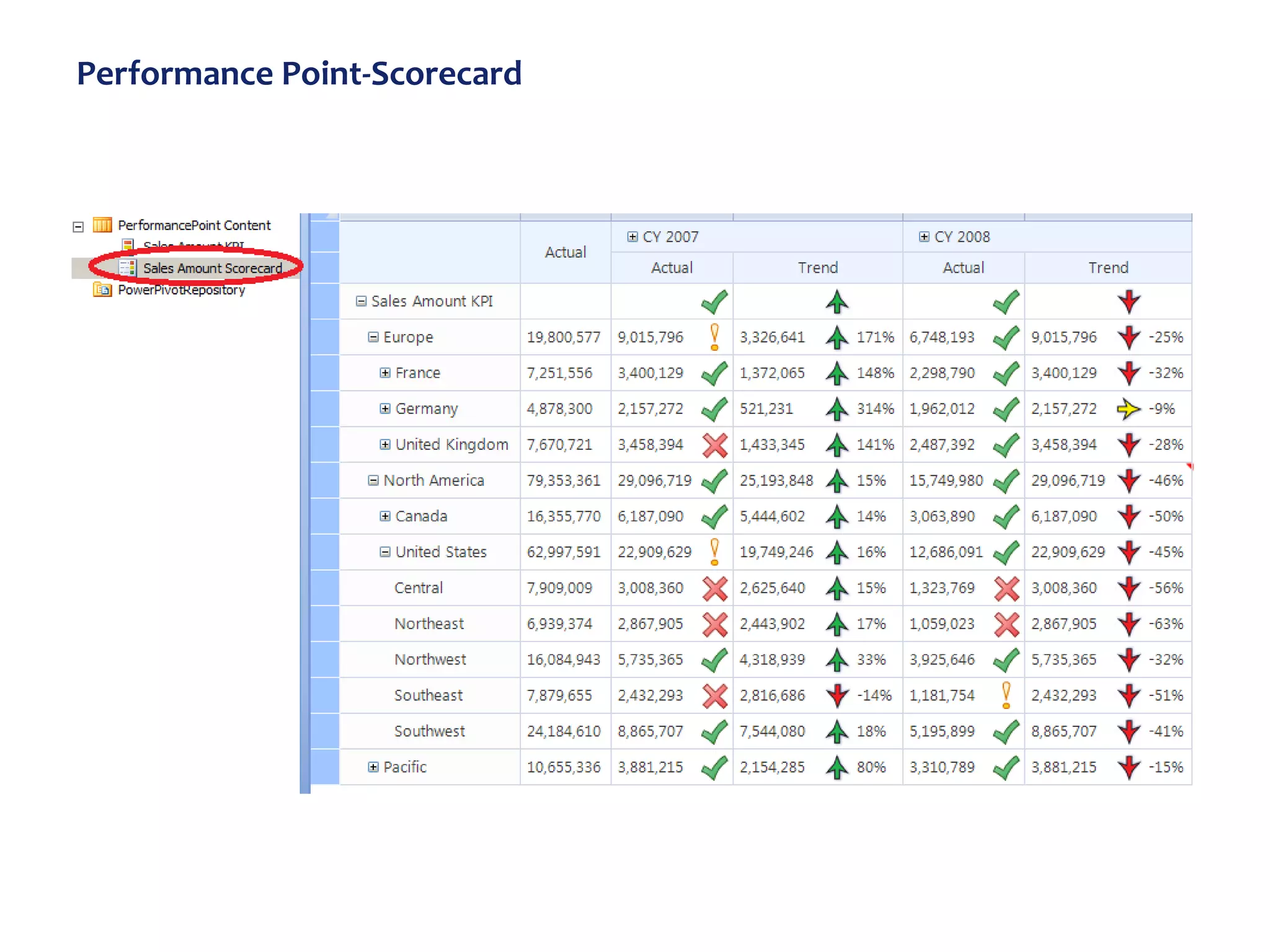The width and height of the screenshot is (1270, 952).
Task: Click United Kingdom CY 2007 red X indicator
Action: click(x=715, y=445)
